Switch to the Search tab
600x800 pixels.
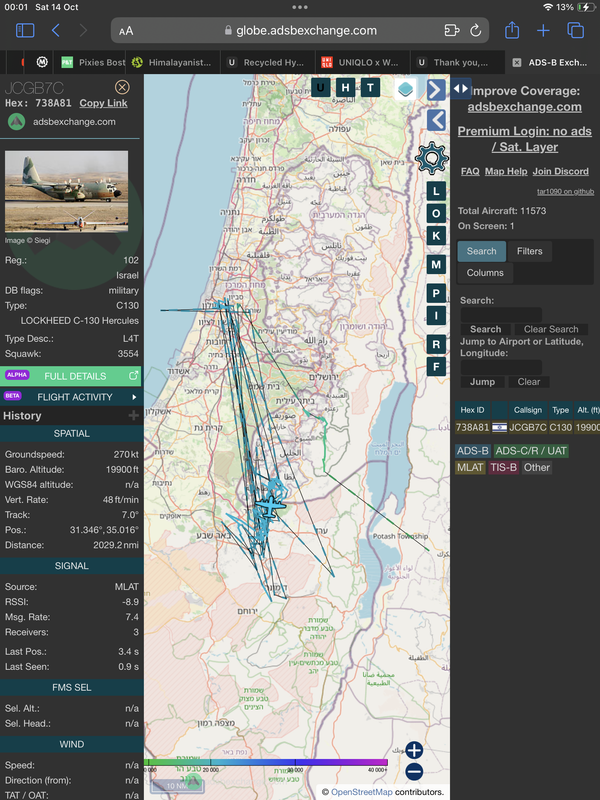tap(482, 251)
